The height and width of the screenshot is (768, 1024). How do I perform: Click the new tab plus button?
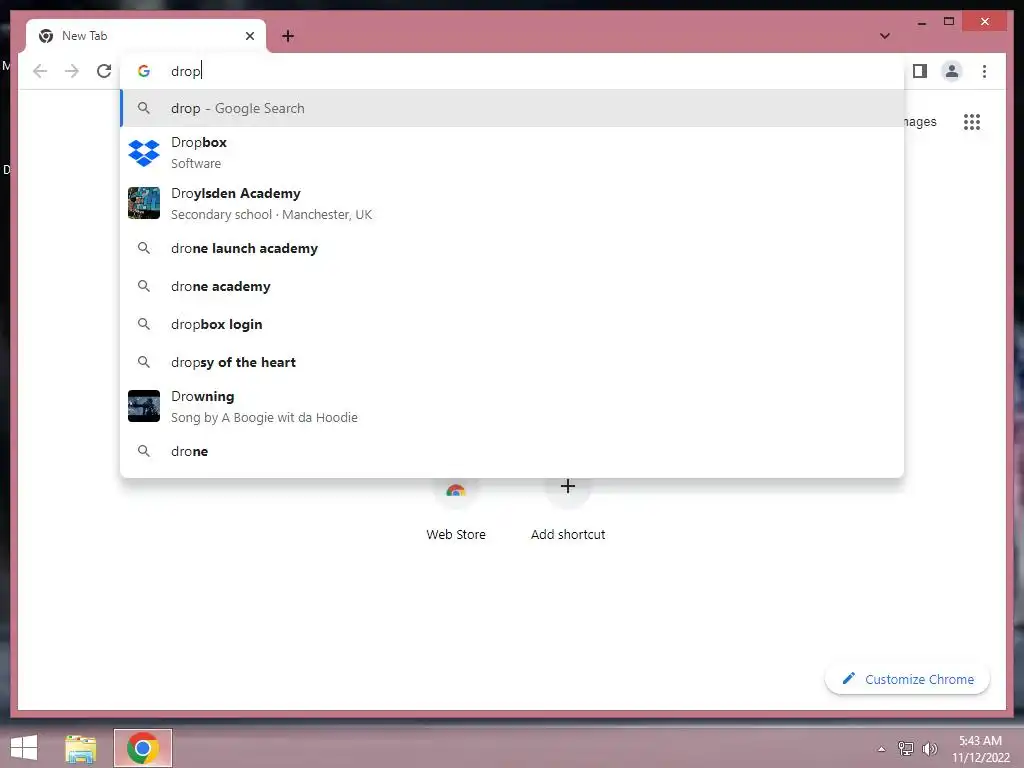pyautogui.click(x=288, y=36)
